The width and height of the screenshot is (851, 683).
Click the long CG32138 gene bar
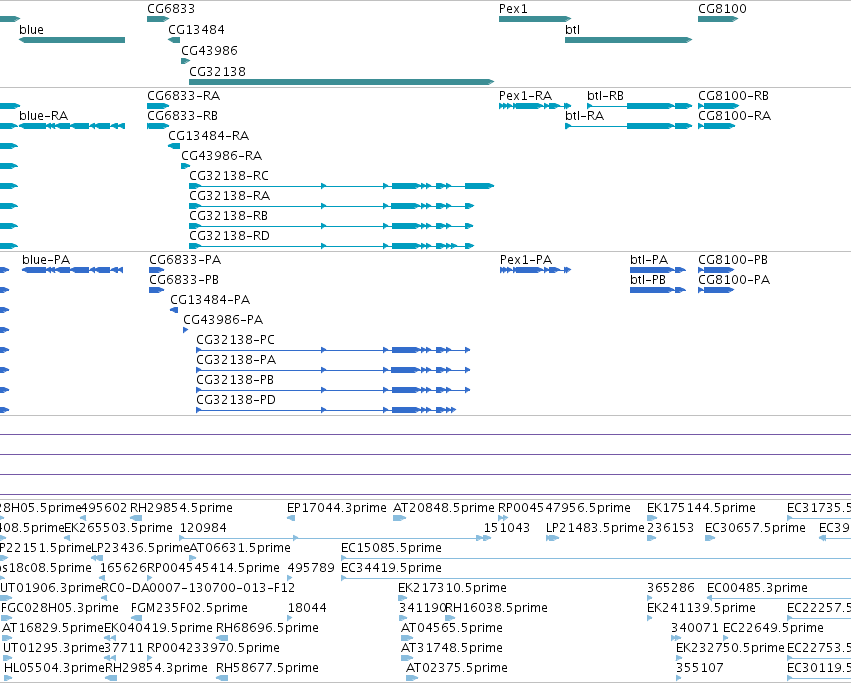click(341, 82)
